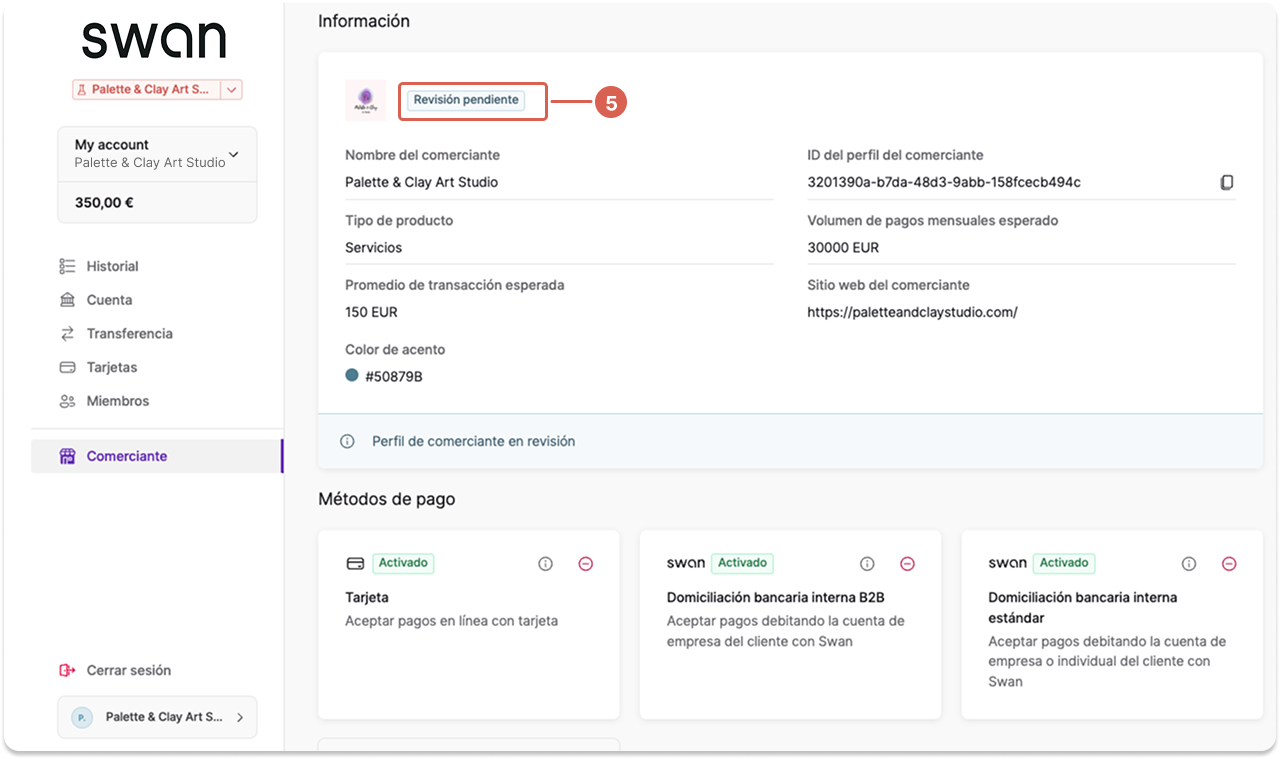Show info for Domiciliación bancaria interna B2B
The height and width of the screenshot is (759, 1280).
(867, 564)
